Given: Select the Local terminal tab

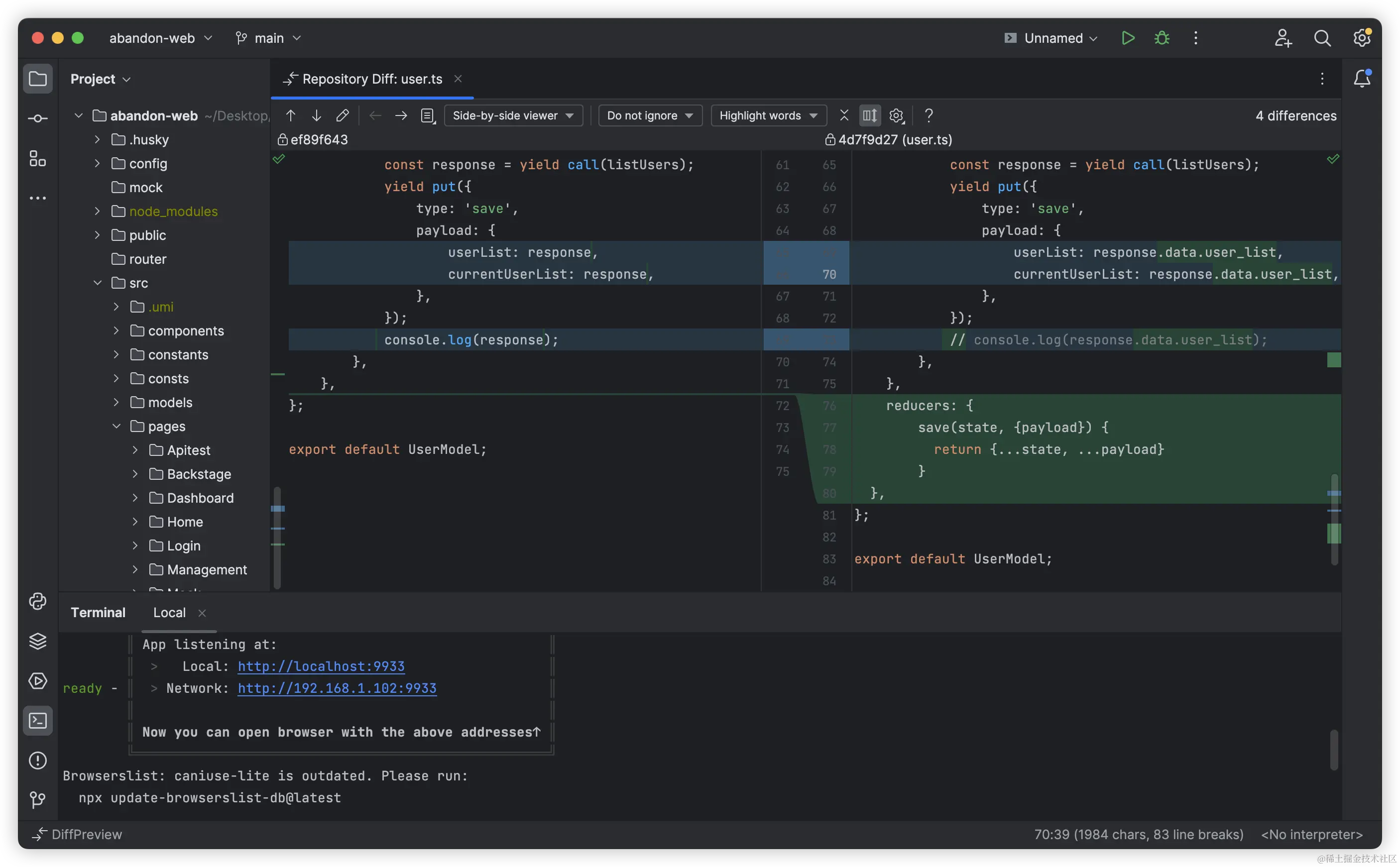Looking at the screenshot, I should point(169,612).
